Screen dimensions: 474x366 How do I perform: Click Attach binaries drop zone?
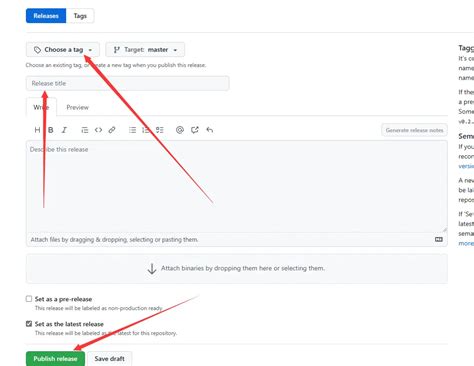pos(237,269)
